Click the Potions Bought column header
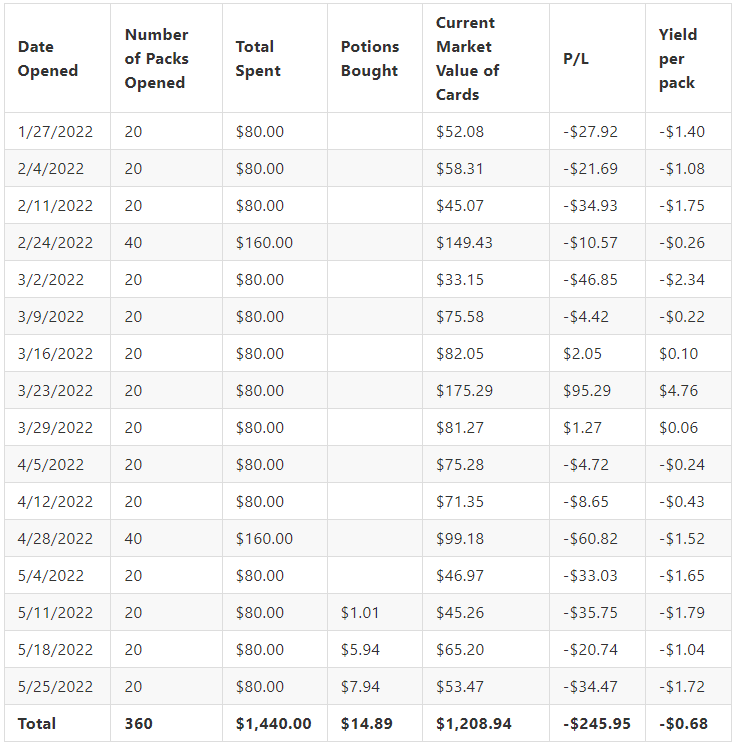 370,58
